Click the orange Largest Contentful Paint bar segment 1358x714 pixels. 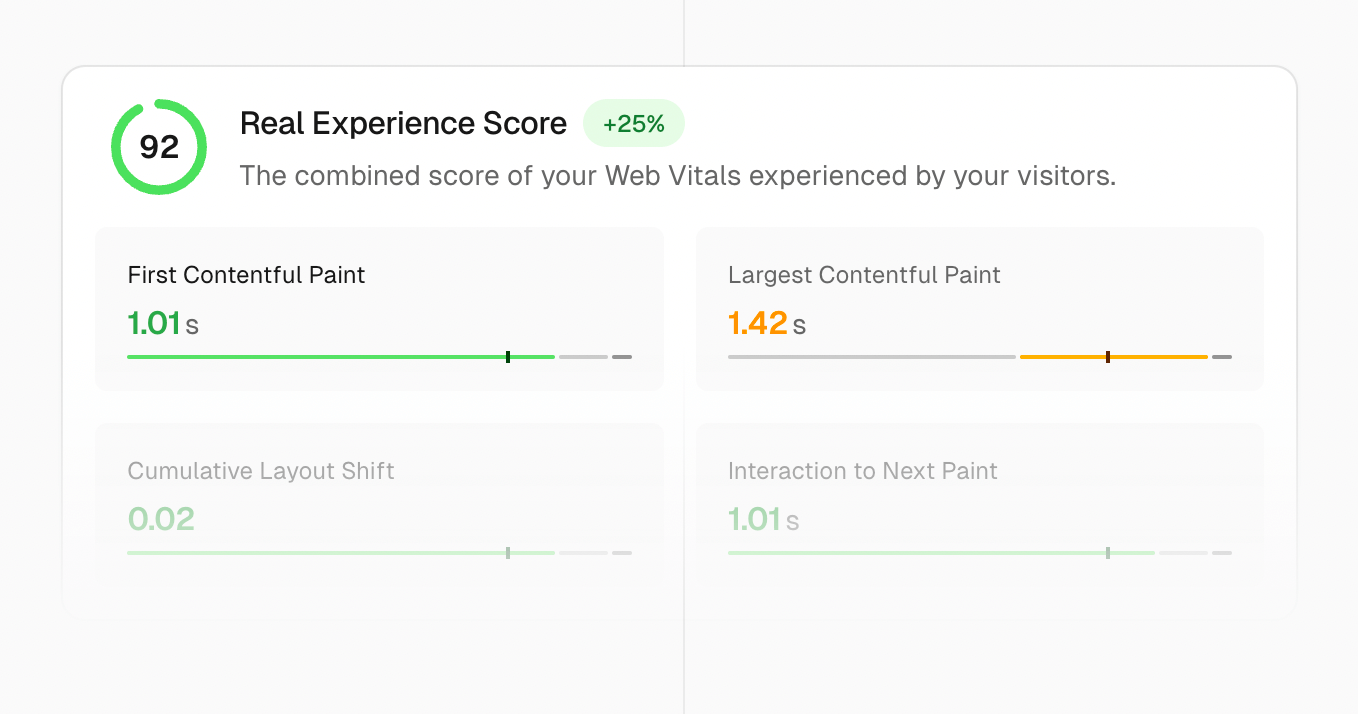[1060, 357]
